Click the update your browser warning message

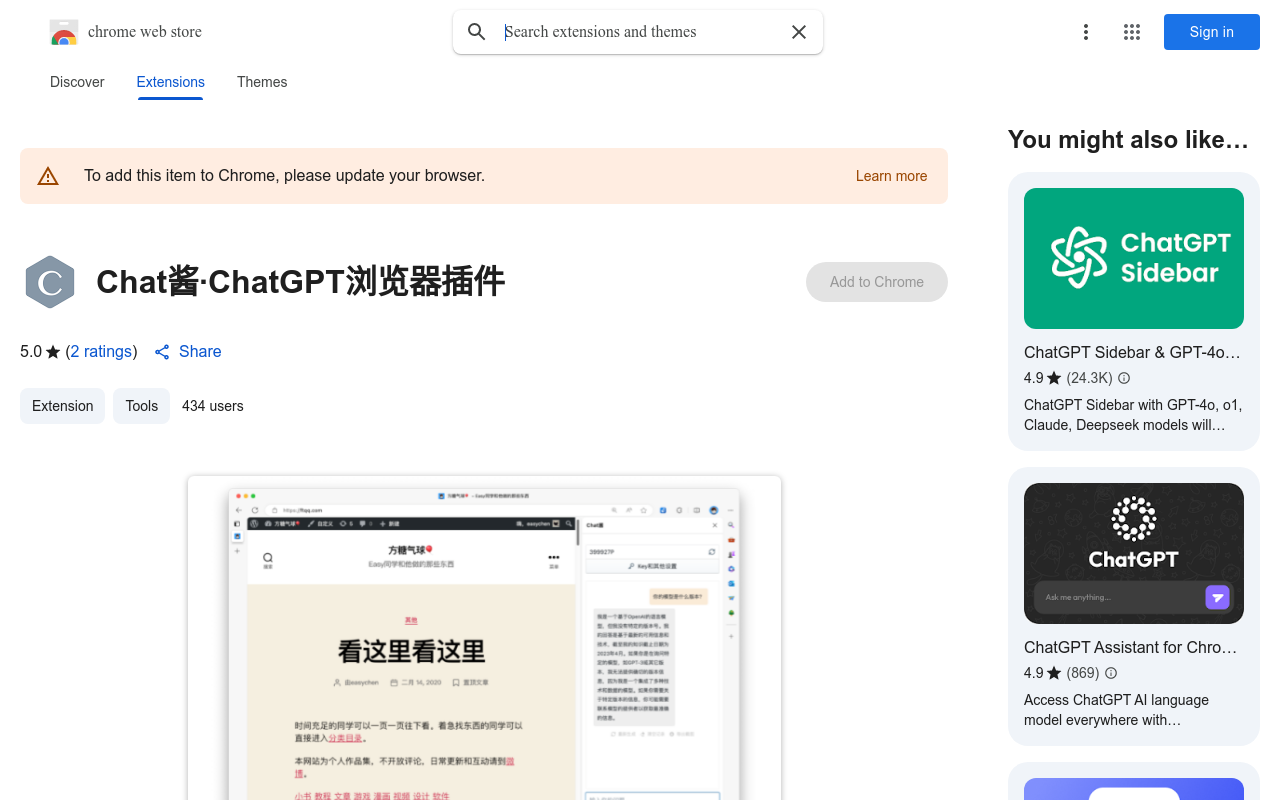point(284,176)
